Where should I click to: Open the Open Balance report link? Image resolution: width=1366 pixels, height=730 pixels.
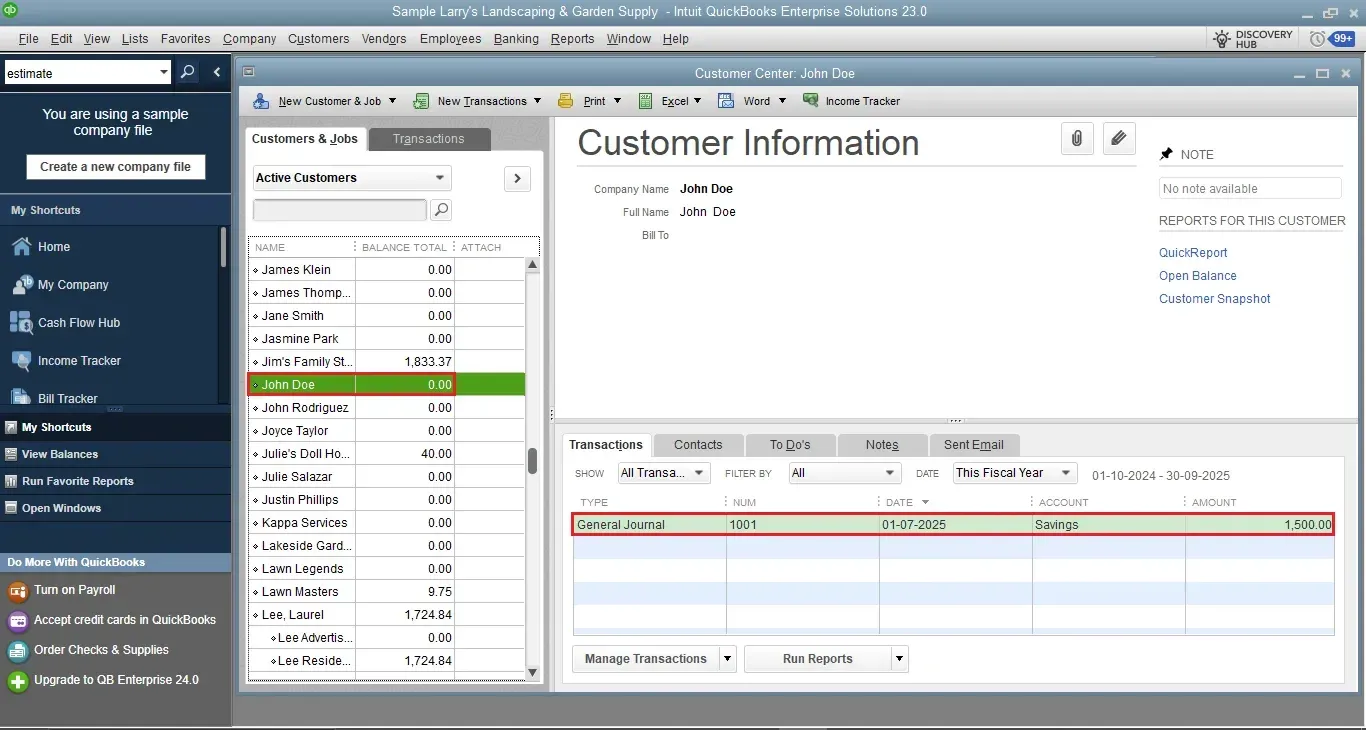1198,276
